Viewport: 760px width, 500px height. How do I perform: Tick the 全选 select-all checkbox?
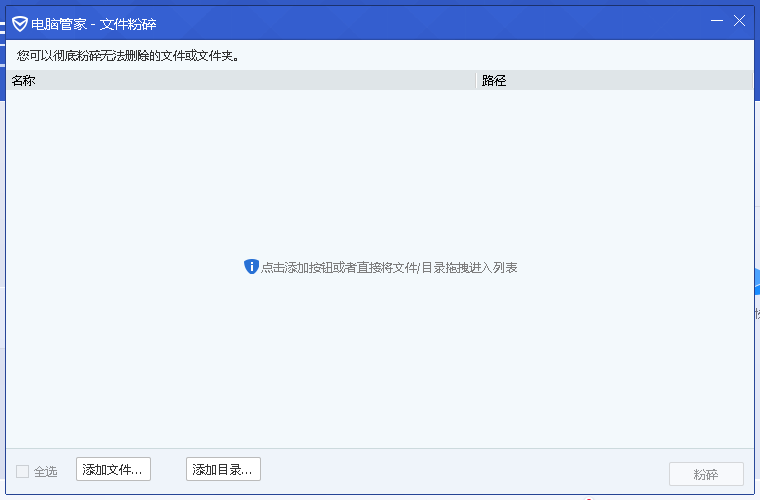coord(22,471)
